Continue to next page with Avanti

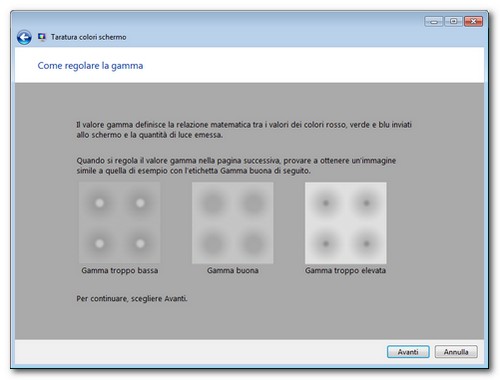(408, 352)
